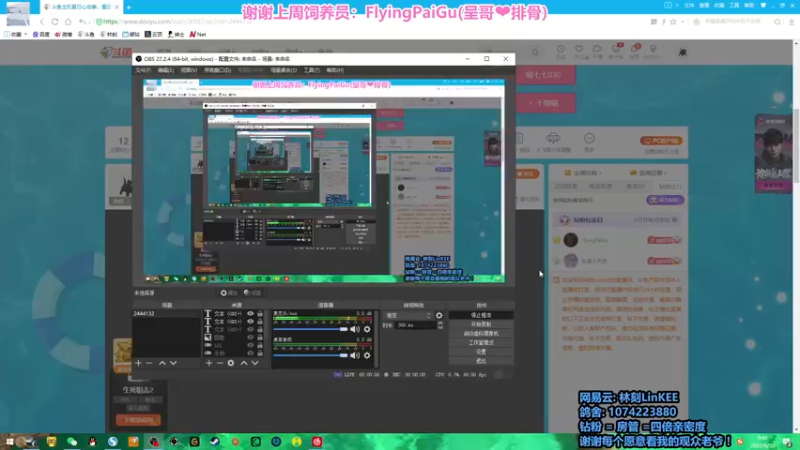This screenshot has width=800, height=450.
Task: Open OBS Docks menu
Action: point(217,70)
